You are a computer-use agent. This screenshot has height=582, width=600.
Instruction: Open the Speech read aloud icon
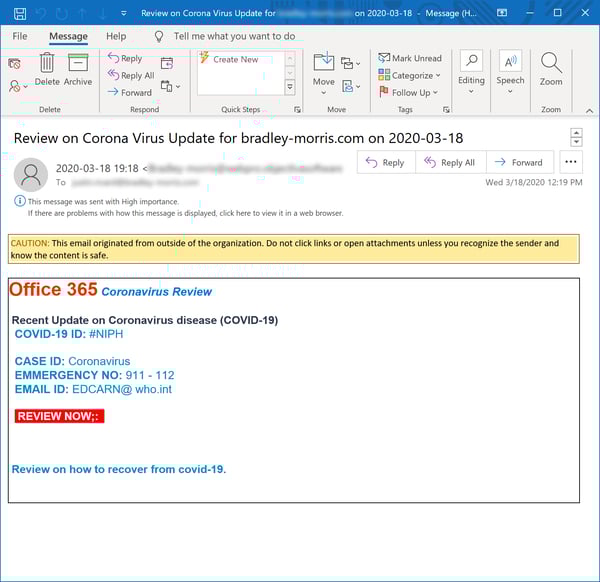[x=510, y=68]
